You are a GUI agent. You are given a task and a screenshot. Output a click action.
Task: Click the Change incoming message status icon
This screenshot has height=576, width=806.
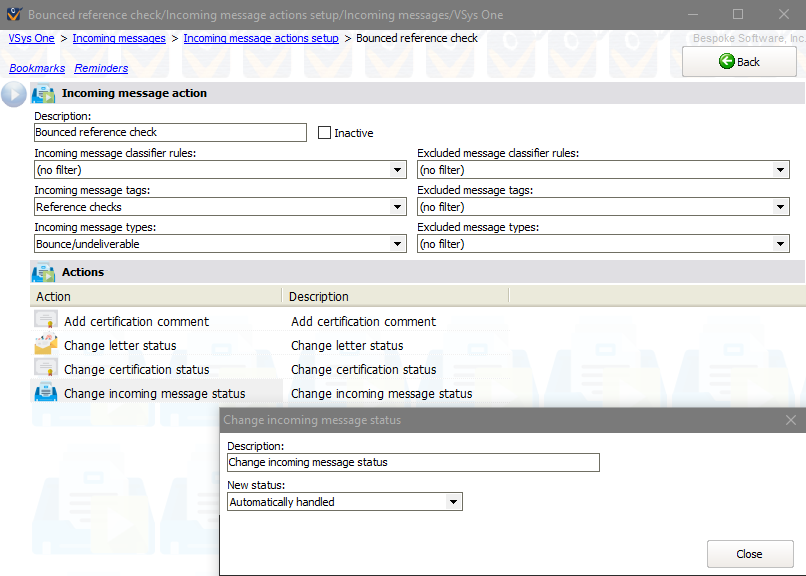45,393
